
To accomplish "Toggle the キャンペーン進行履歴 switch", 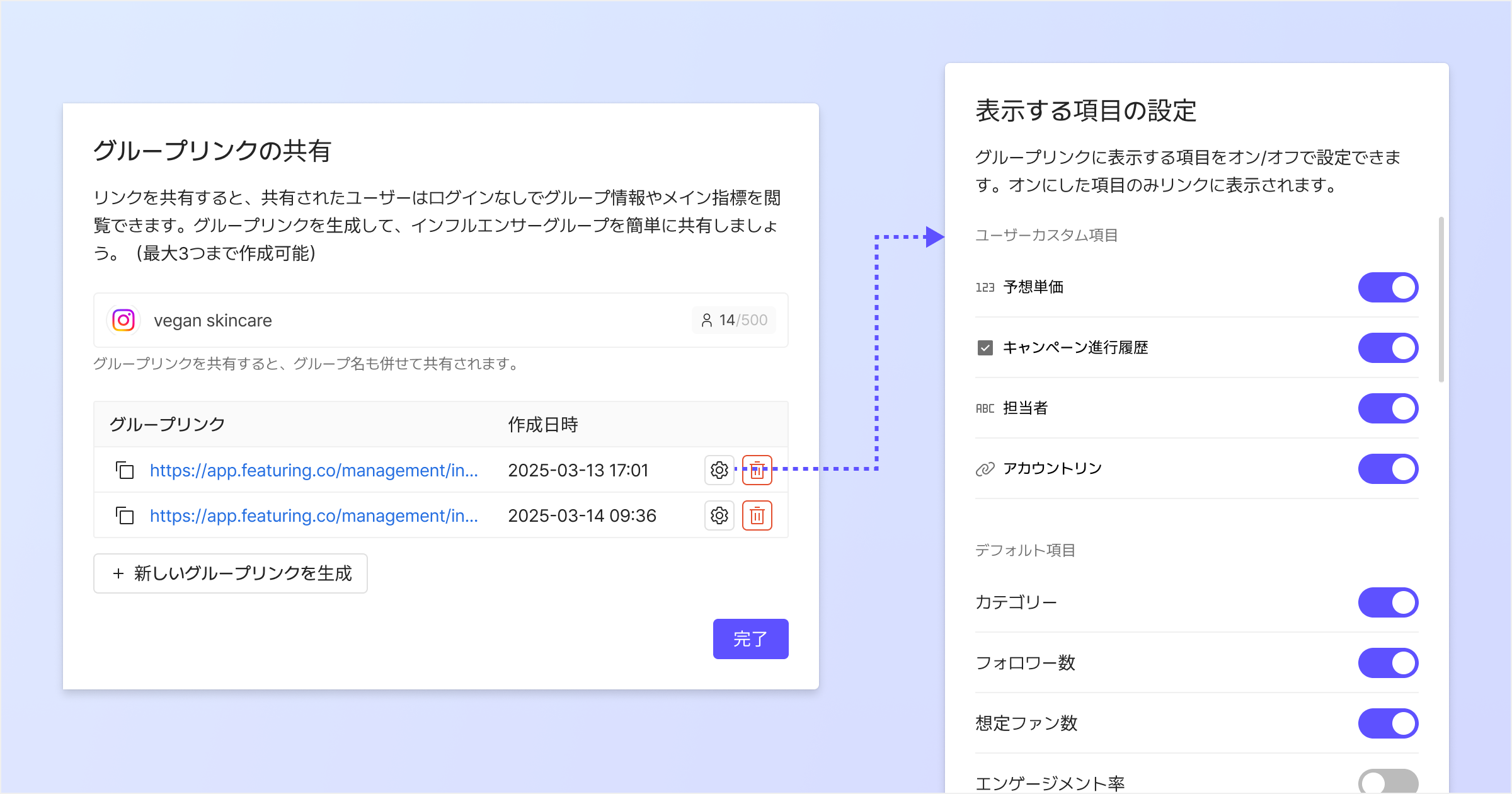I will pyautogui.click(x=1387, y=348).
